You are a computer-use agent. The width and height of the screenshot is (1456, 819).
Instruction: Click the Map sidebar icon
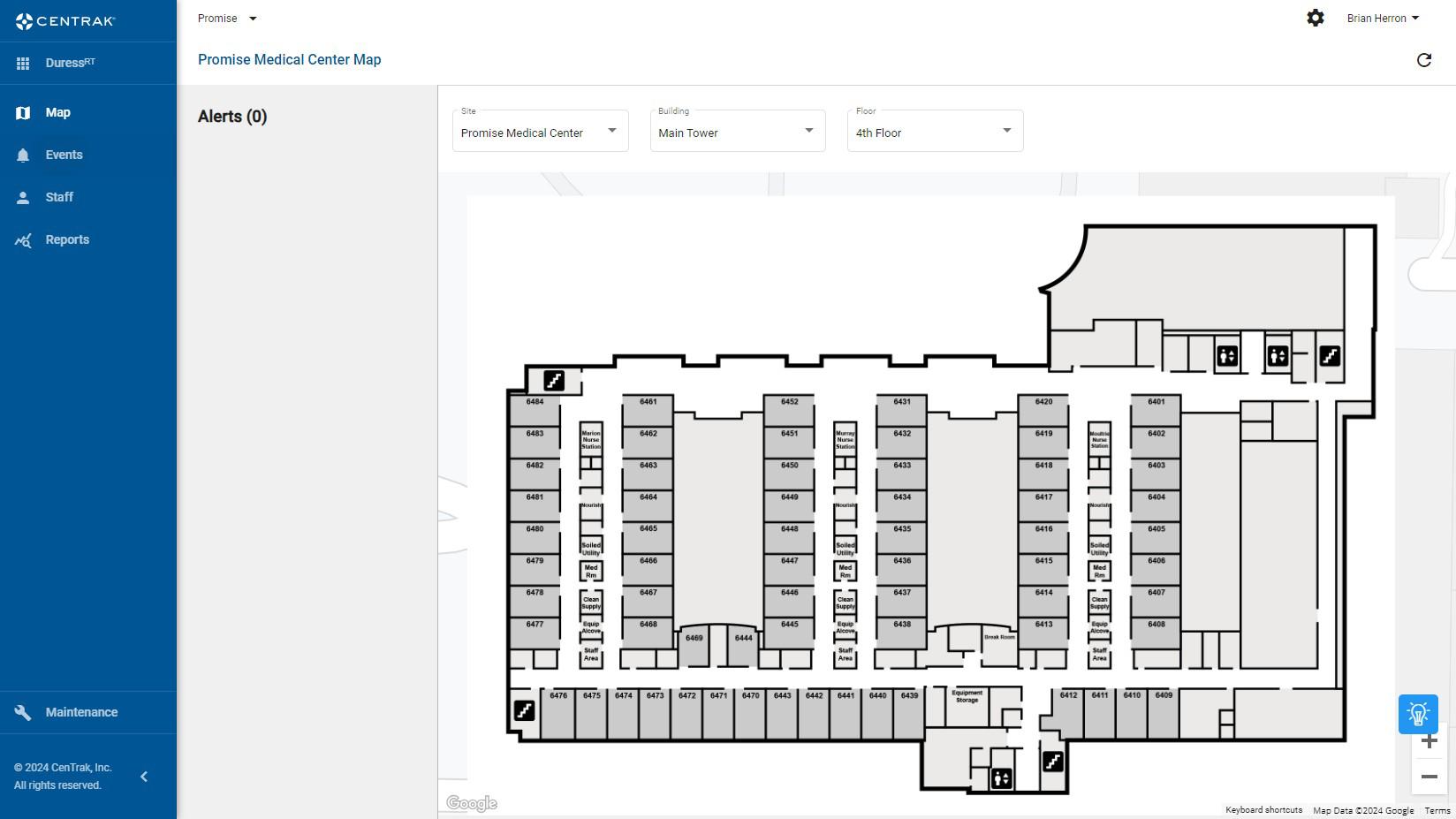[23, 113]
